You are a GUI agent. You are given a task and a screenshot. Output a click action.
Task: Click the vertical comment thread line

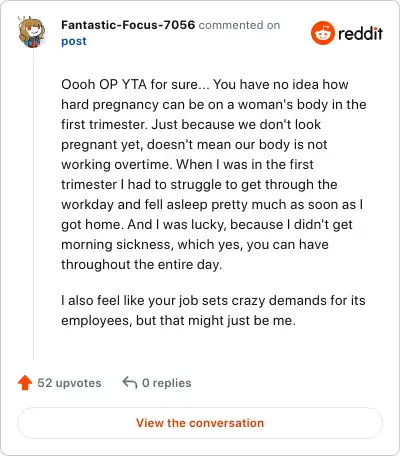(x=33, y=204)
